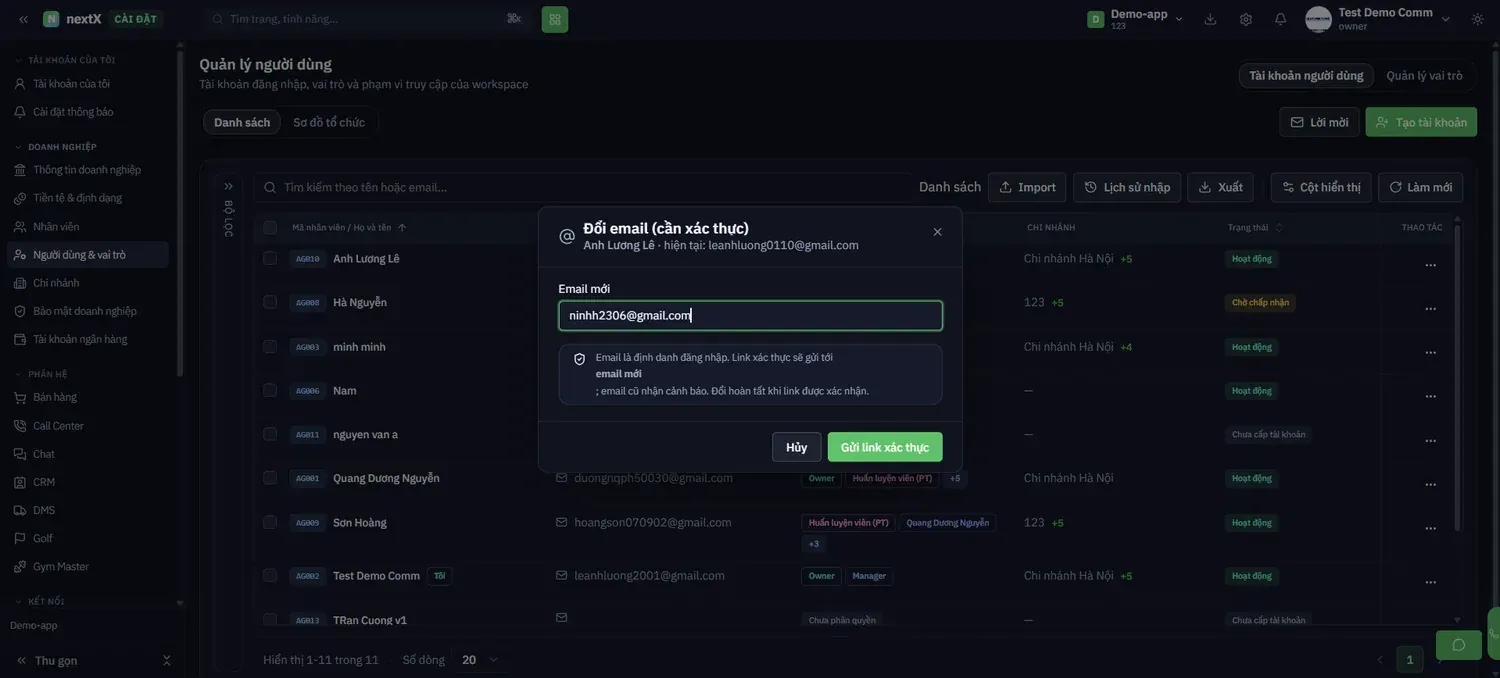The width and height of the screenshot is (1500, 678).
Task: Tick the checkbox for minh minh
Action: 270,346
